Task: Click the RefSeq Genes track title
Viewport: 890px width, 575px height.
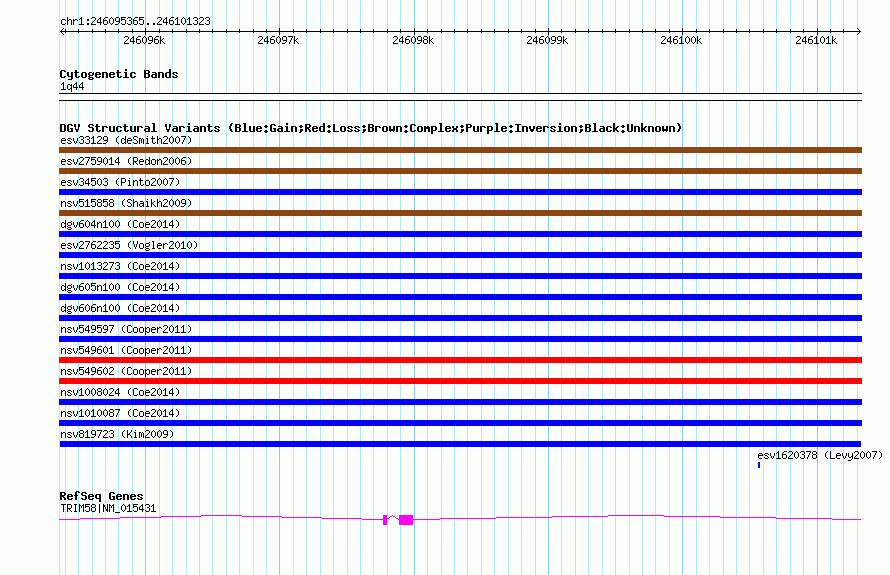Action: [x=101, y=496]
